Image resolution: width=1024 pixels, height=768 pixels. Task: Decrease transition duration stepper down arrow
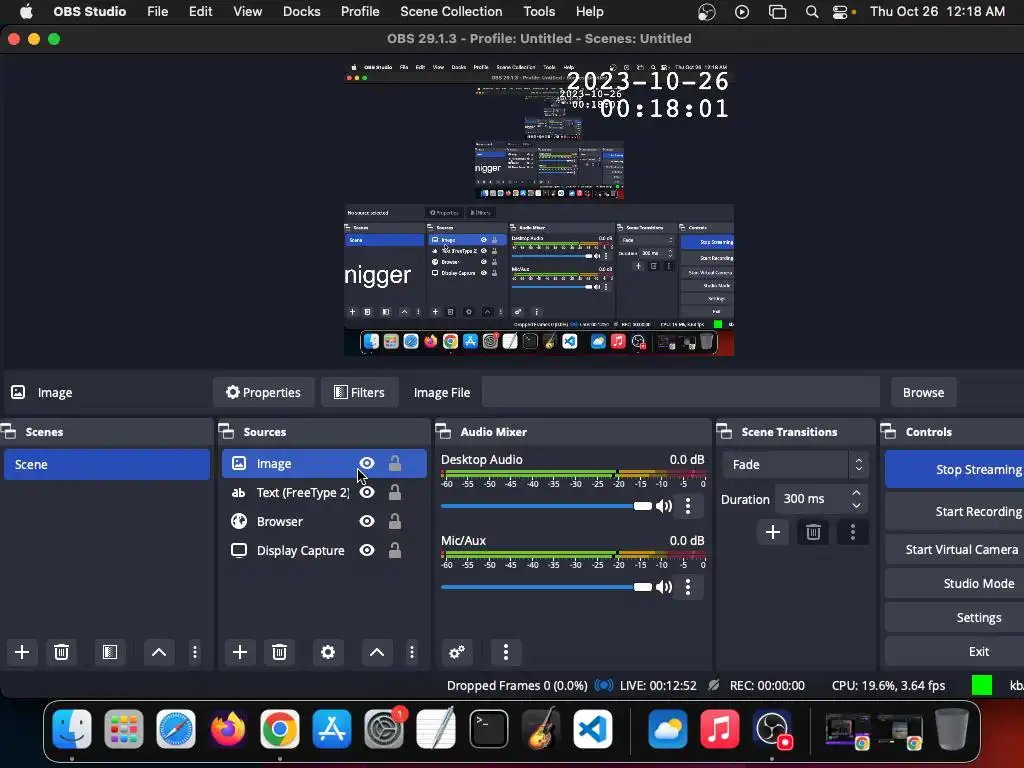point(856,505)
